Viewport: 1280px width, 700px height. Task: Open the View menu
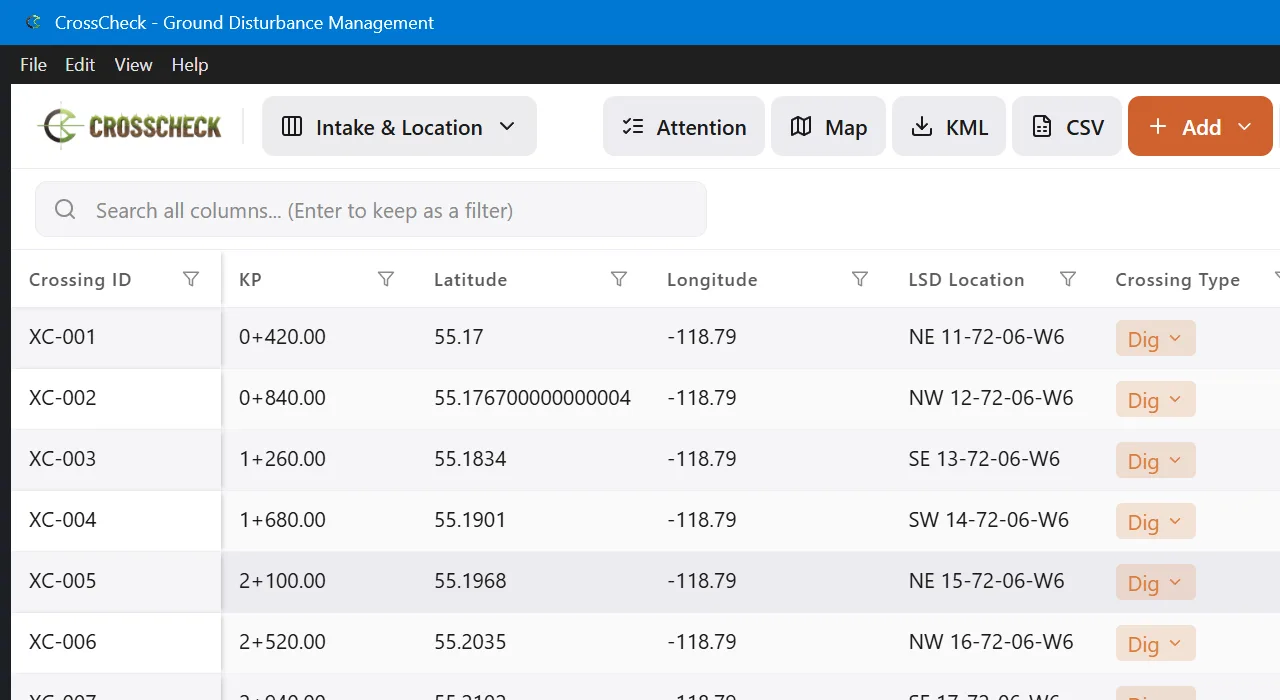(133, 64)
